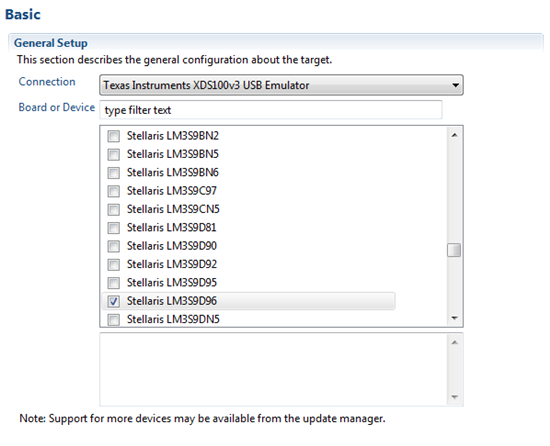The height and width of the screenshot is (446, 550).
Task: Uncheck the Stellaris LM3S9D96 checkbox
Action: [113, 301]
